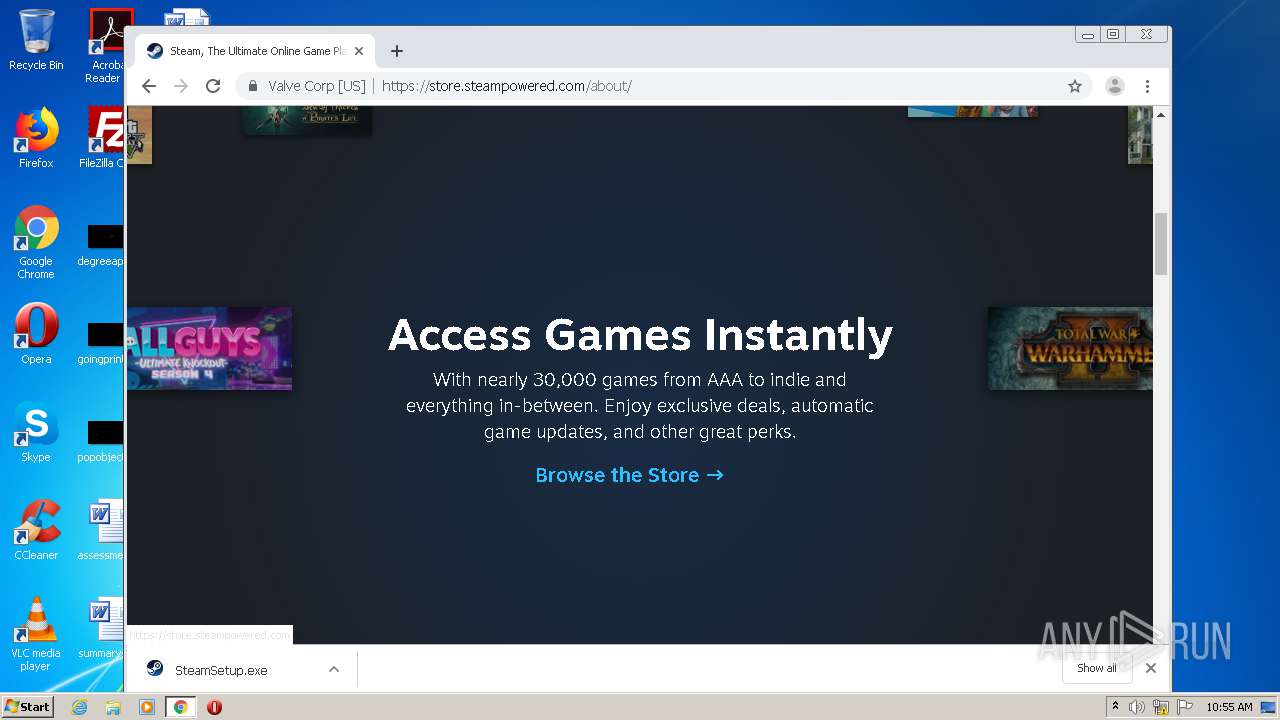The width and height of the screenshot is (1280, 720).
Task: Expand the SteamSetup.exe download options chevron
Action: pos(334,670)
